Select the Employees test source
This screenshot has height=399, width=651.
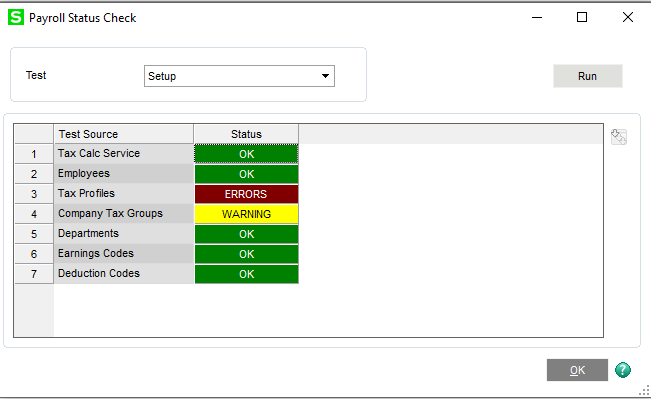pyautogui.click(x=124, y=174)
